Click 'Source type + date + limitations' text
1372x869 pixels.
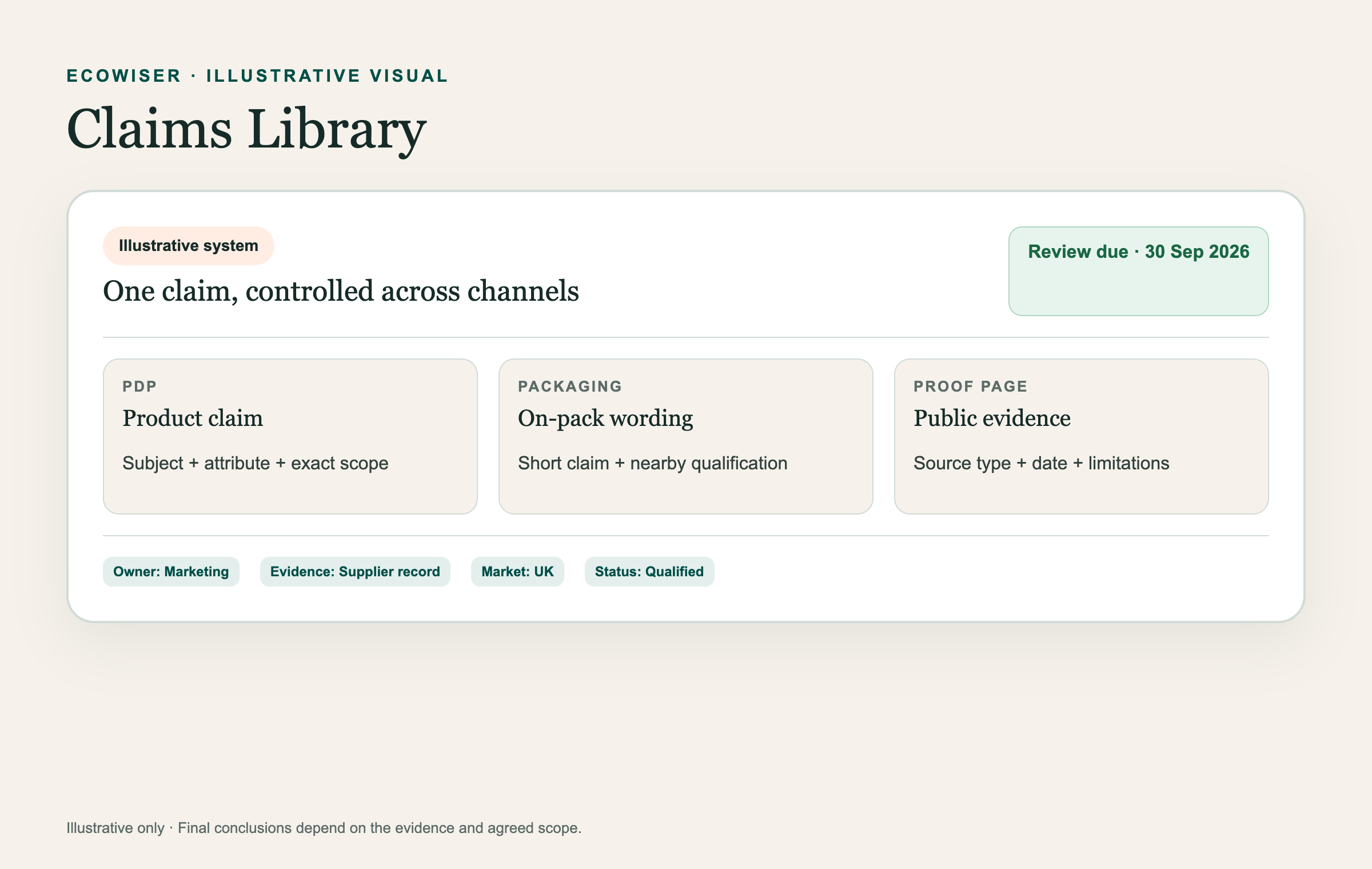1042,463
